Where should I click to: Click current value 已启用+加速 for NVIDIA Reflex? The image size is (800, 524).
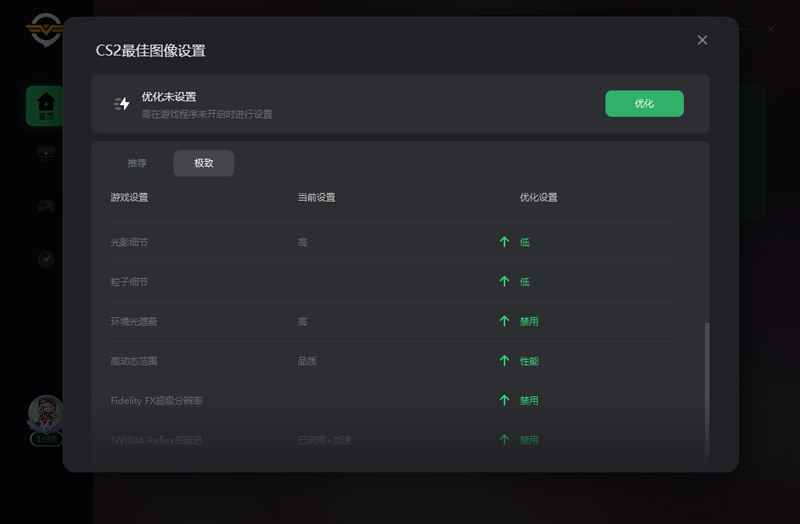point(324,440)
